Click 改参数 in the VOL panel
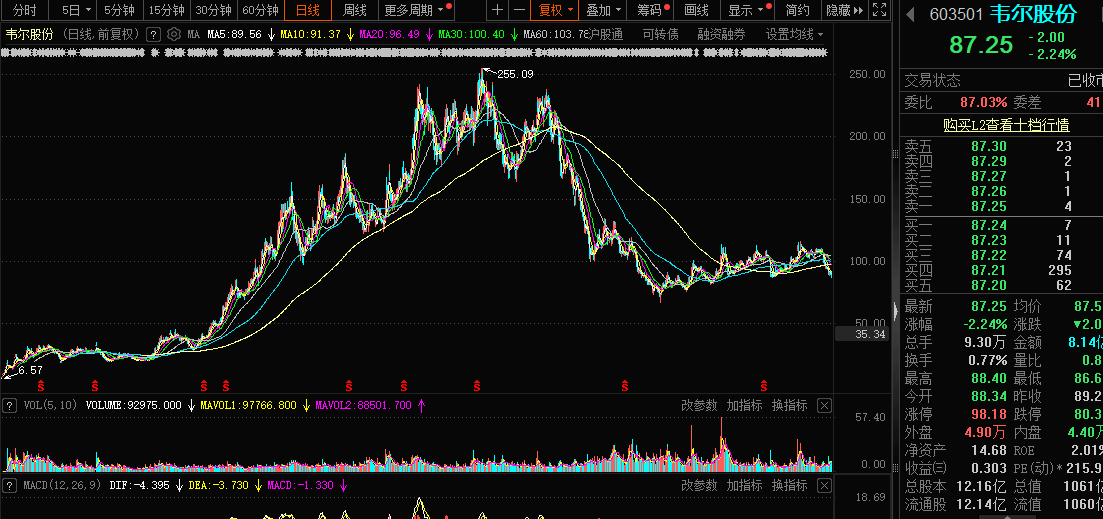 699,405
